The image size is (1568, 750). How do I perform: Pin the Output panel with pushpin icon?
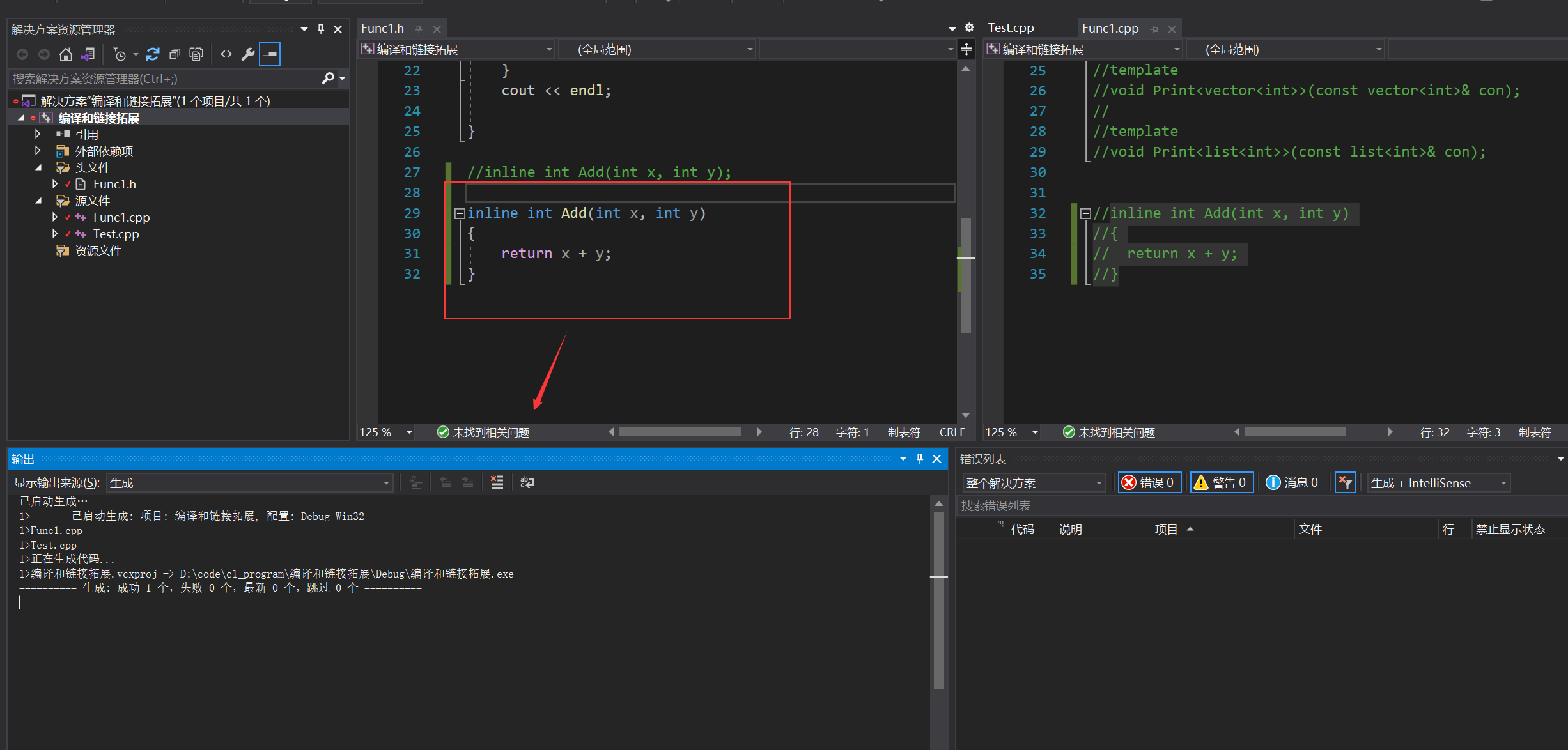coord(919,459)
